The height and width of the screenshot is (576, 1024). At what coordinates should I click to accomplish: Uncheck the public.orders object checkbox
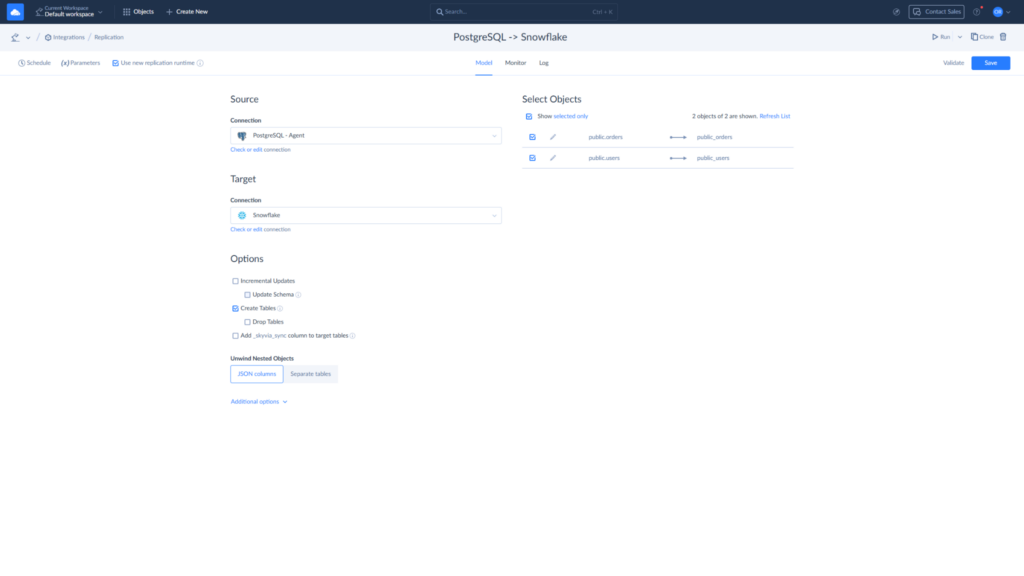[x=532, y=137]
